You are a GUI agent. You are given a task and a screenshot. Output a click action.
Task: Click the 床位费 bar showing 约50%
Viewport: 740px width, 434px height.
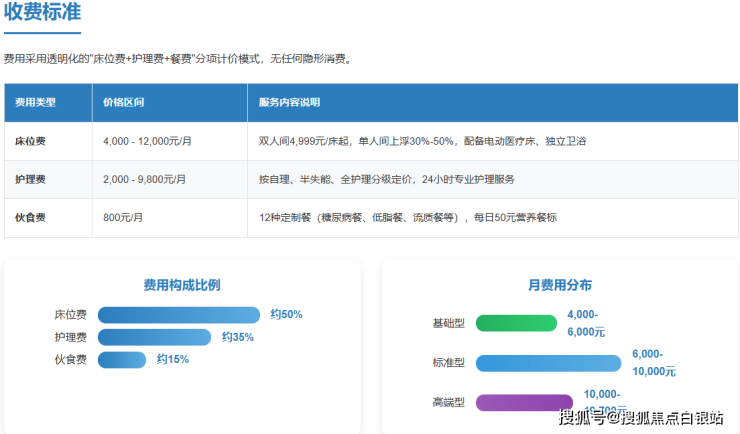point(178,314)
